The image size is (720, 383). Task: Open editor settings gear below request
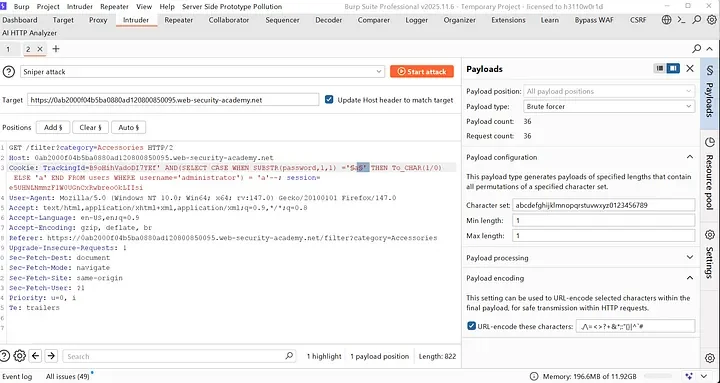point(19,356)
